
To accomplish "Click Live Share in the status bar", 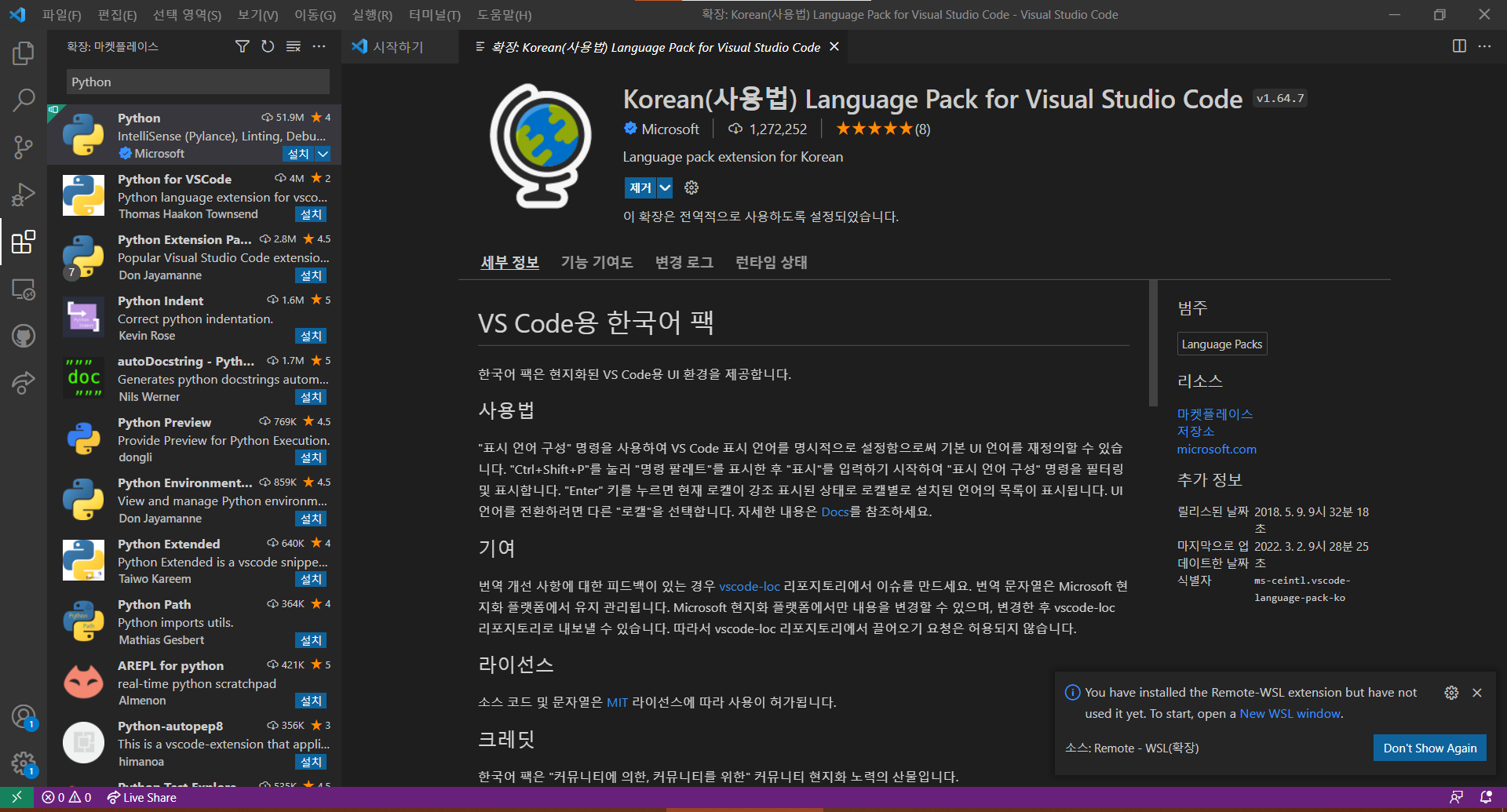I will point(142,798).
